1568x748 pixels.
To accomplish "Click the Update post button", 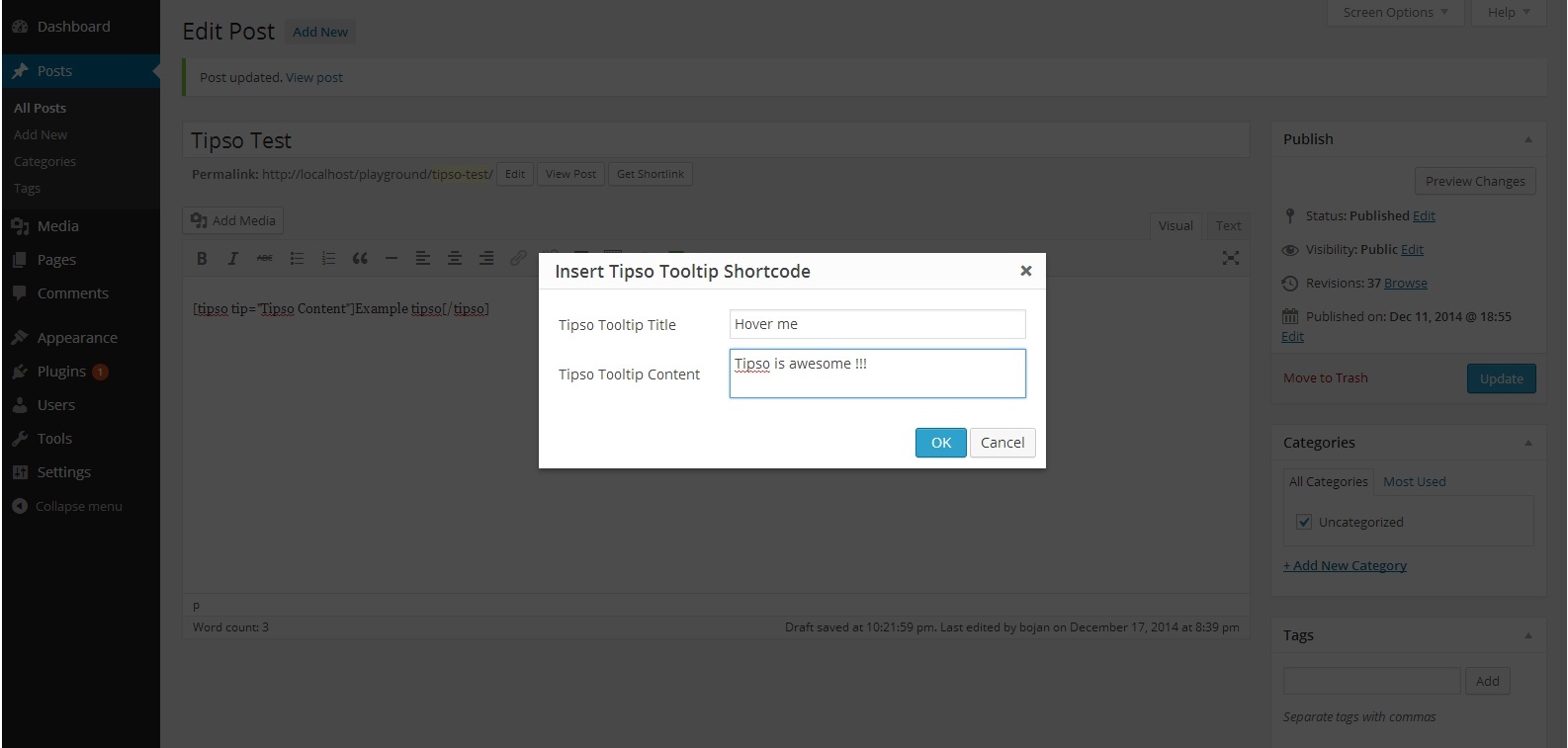I will point(1502,378).
